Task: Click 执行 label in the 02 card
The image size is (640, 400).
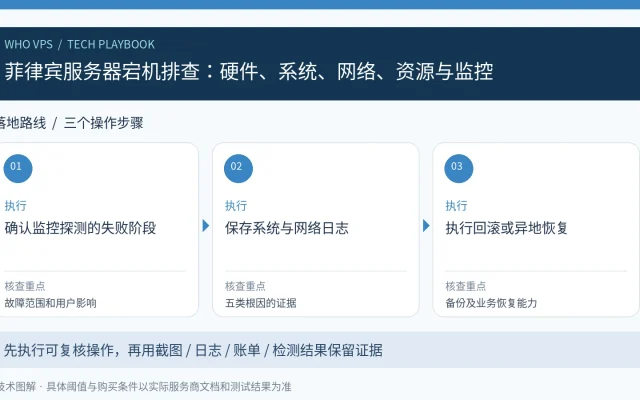Action: [236, 205]
